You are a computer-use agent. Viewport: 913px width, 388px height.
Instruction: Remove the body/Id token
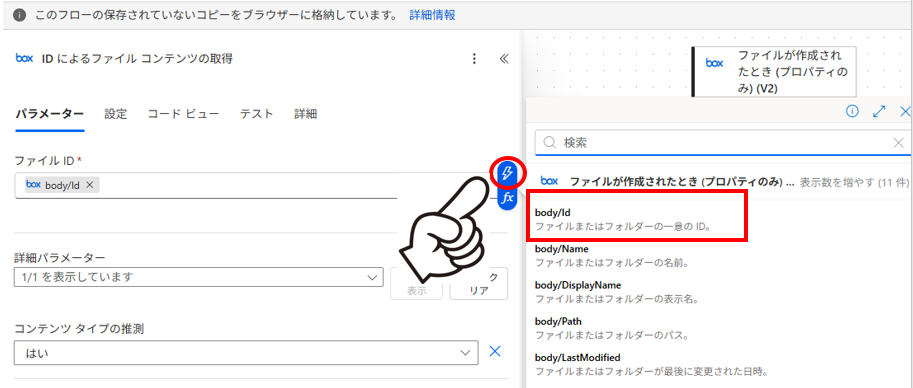[x=90, y=185]
